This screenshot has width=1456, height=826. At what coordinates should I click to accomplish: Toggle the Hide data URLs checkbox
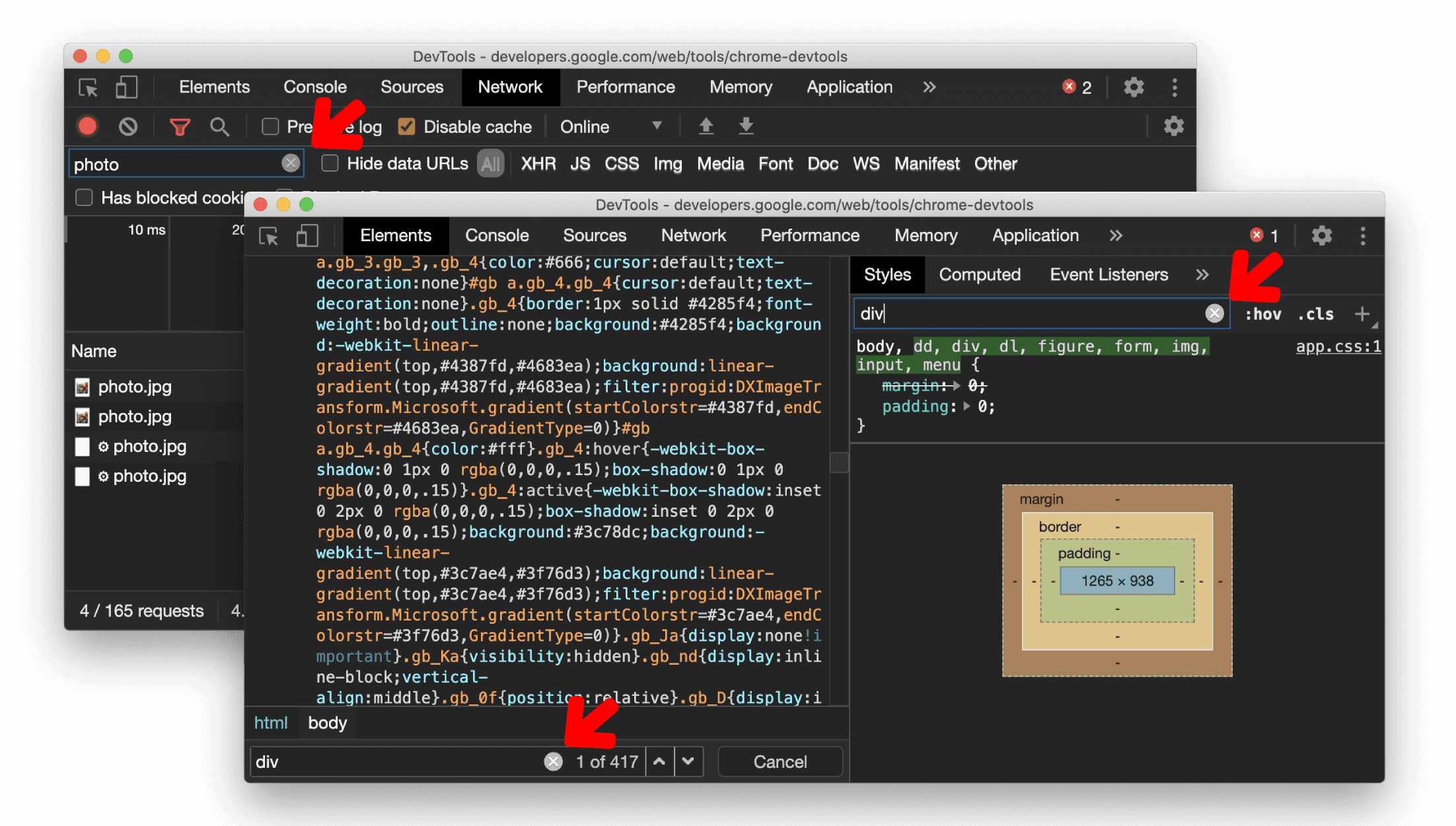point(330,164)
